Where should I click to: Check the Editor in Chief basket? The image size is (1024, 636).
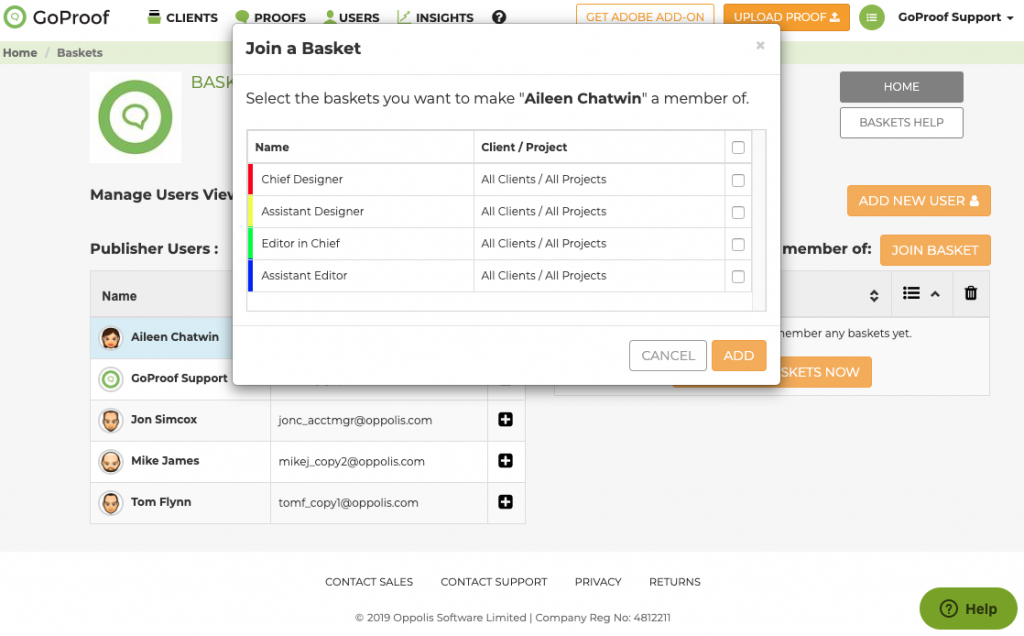[x=738, y=244]
